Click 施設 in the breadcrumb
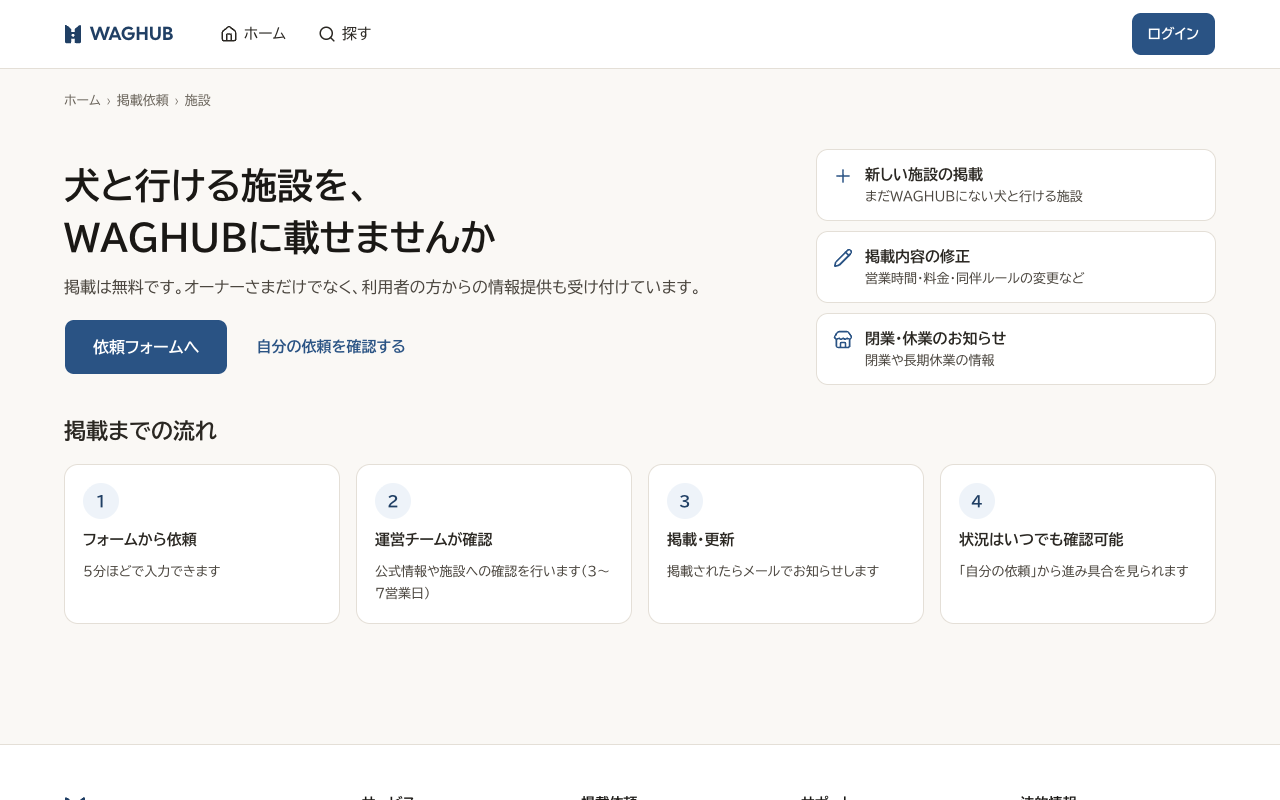The image size is (1280, 800). 198,100
